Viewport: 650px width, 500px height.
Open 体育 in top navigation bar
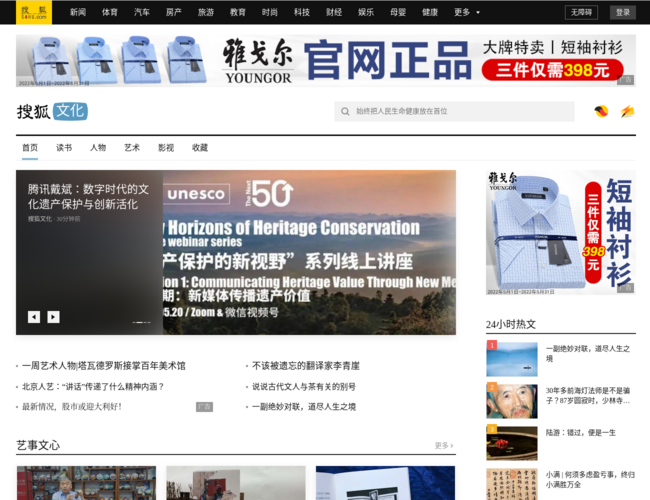(x=109, y=12)
